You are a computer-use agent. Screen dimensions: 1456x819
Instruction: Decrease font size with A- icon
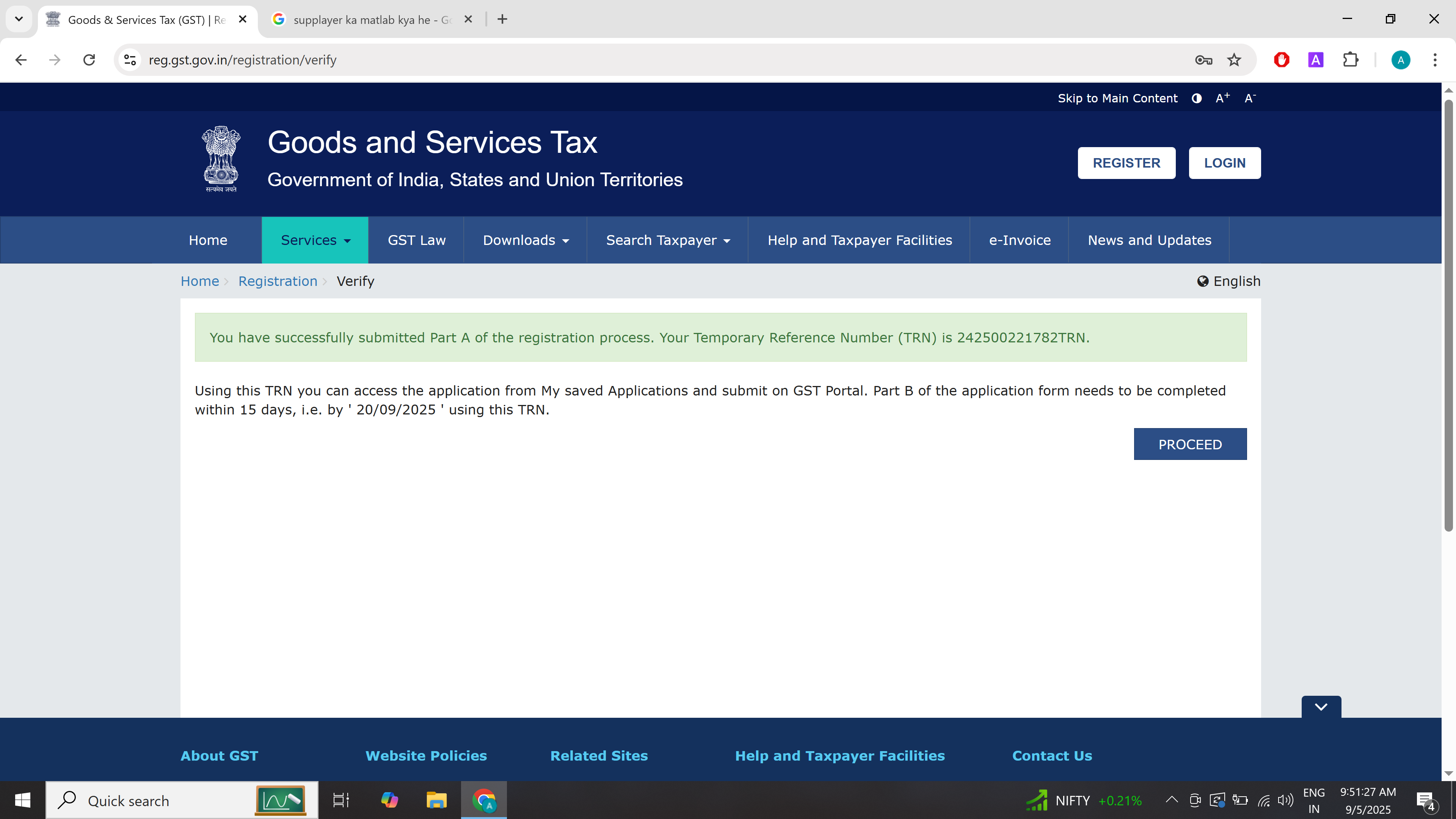point(1250,98)
